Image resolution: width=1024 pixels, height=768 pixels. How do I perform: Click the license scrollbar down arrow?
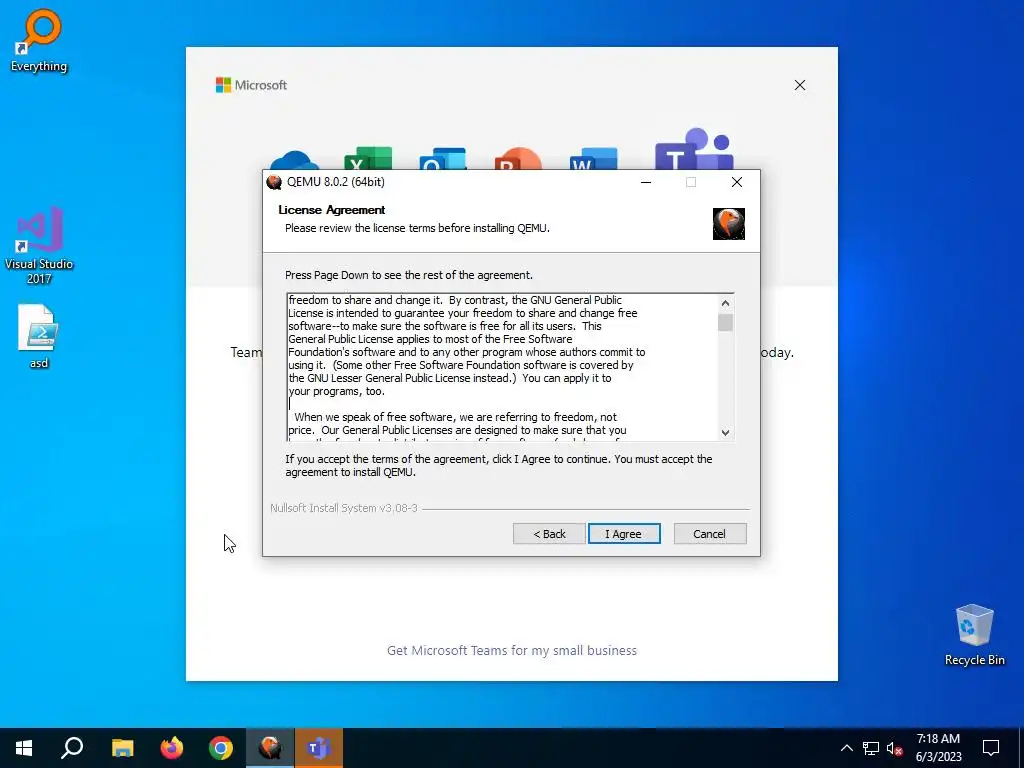[x=725, y=432]
